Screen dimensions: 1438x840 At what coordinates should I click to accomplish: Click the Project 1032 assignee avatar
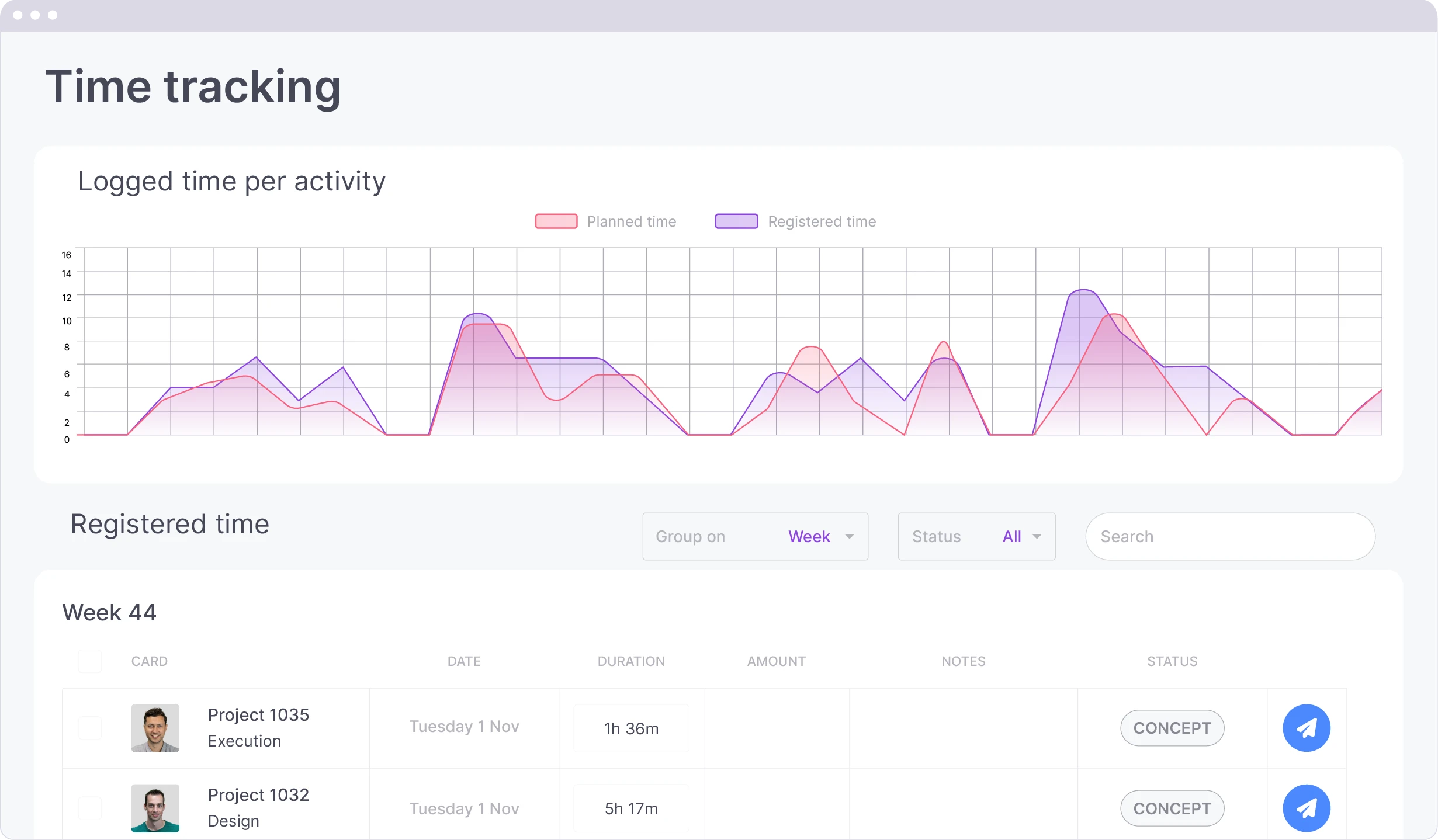[155, 808]
